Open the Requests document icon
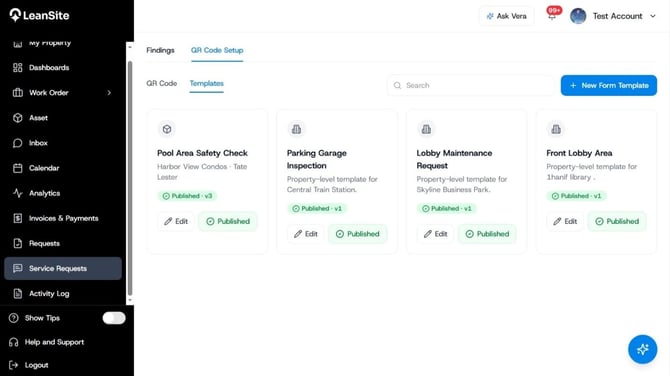The height and width of the screenshot is (376, 670). tap(18, 244)
